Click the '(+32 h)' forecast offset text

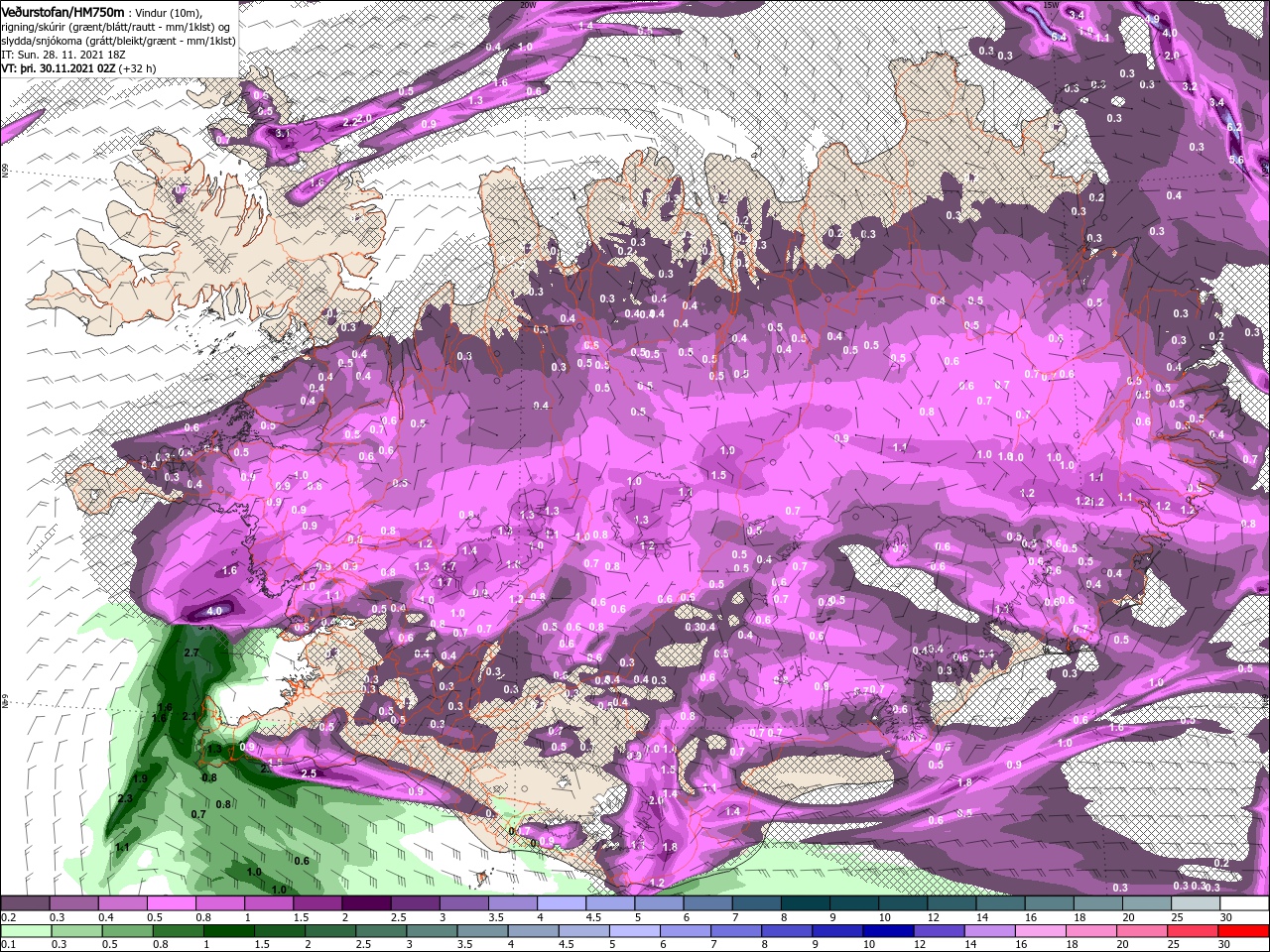point(137,68)
